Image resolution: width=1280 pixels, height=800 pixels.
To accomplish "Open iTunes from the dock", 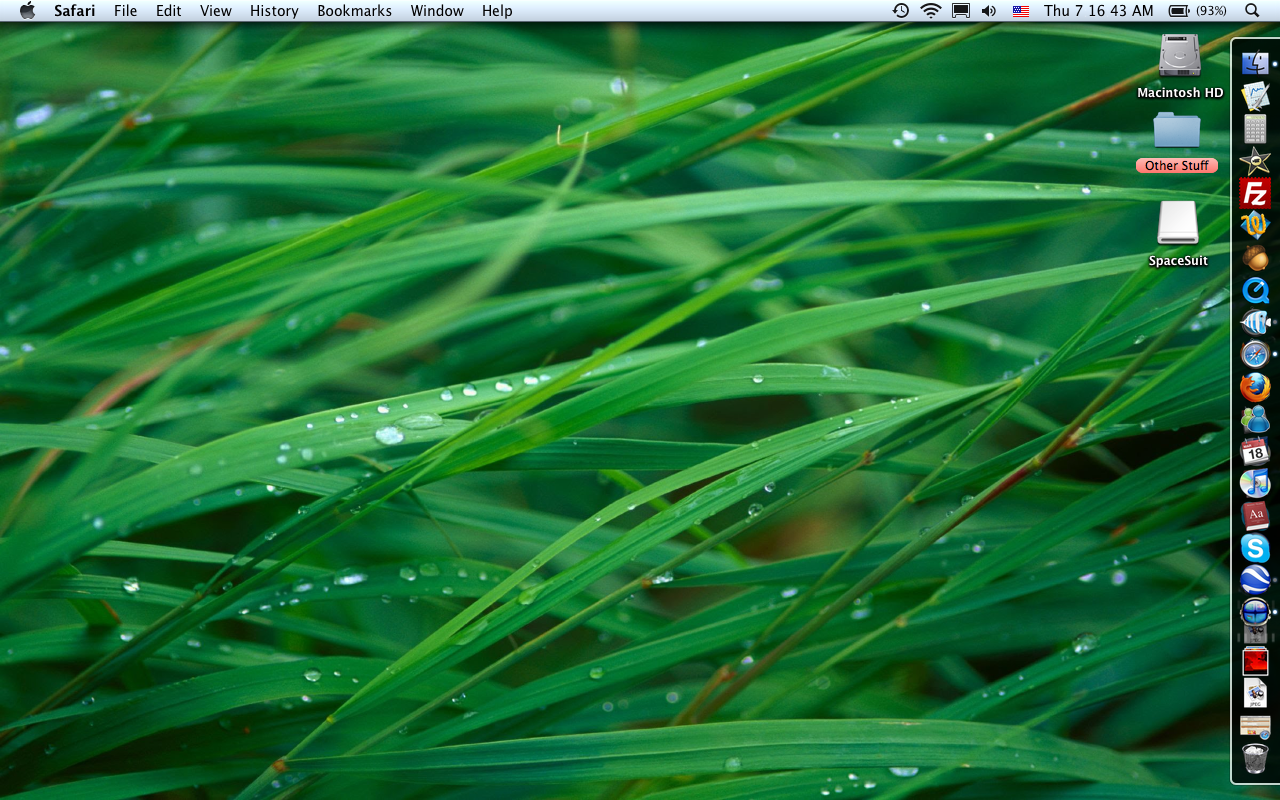I will [x=1254, y=484].
